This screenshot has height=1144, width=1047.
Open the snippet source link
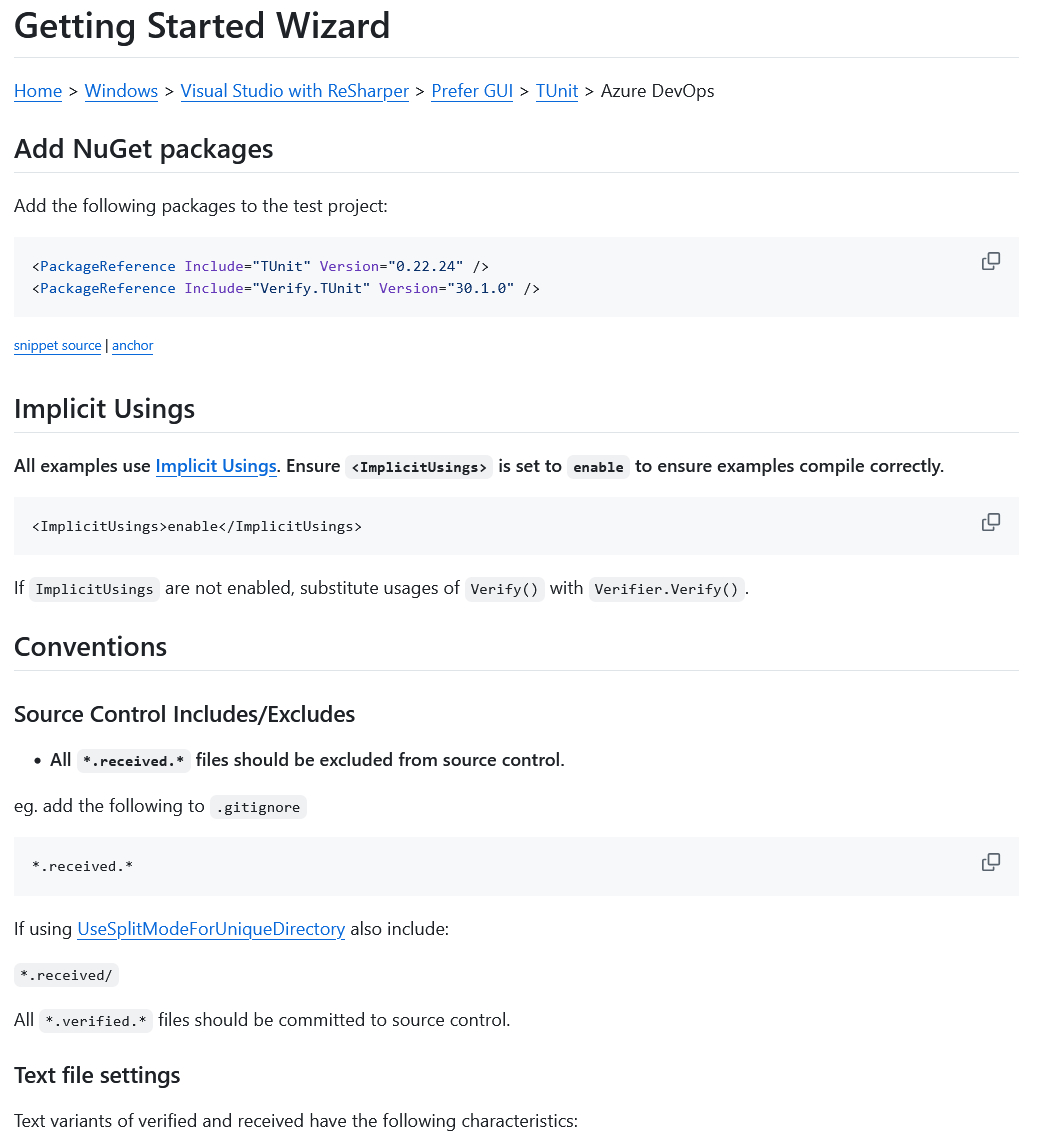(x=57, y=346)
